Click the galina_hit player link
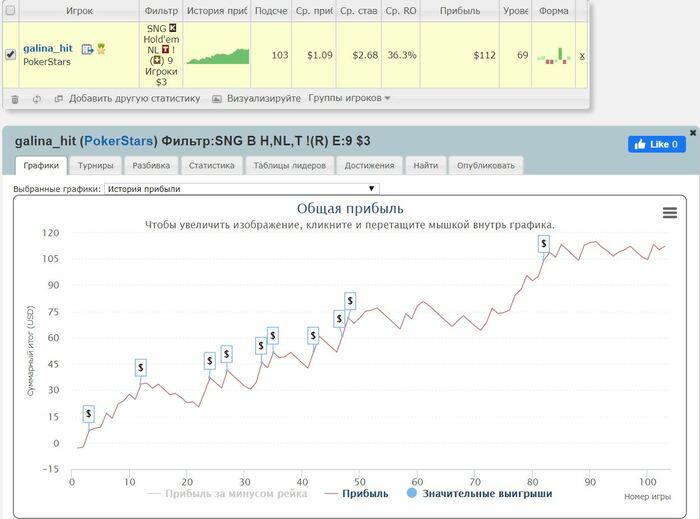700x519 pixels. [48, 48]
